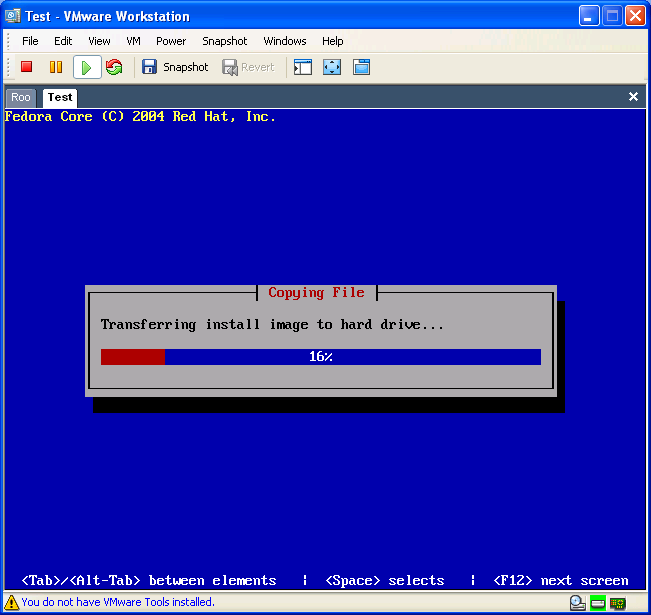
Task: Toggle the sidebar view icon
Action: (303, 67)
